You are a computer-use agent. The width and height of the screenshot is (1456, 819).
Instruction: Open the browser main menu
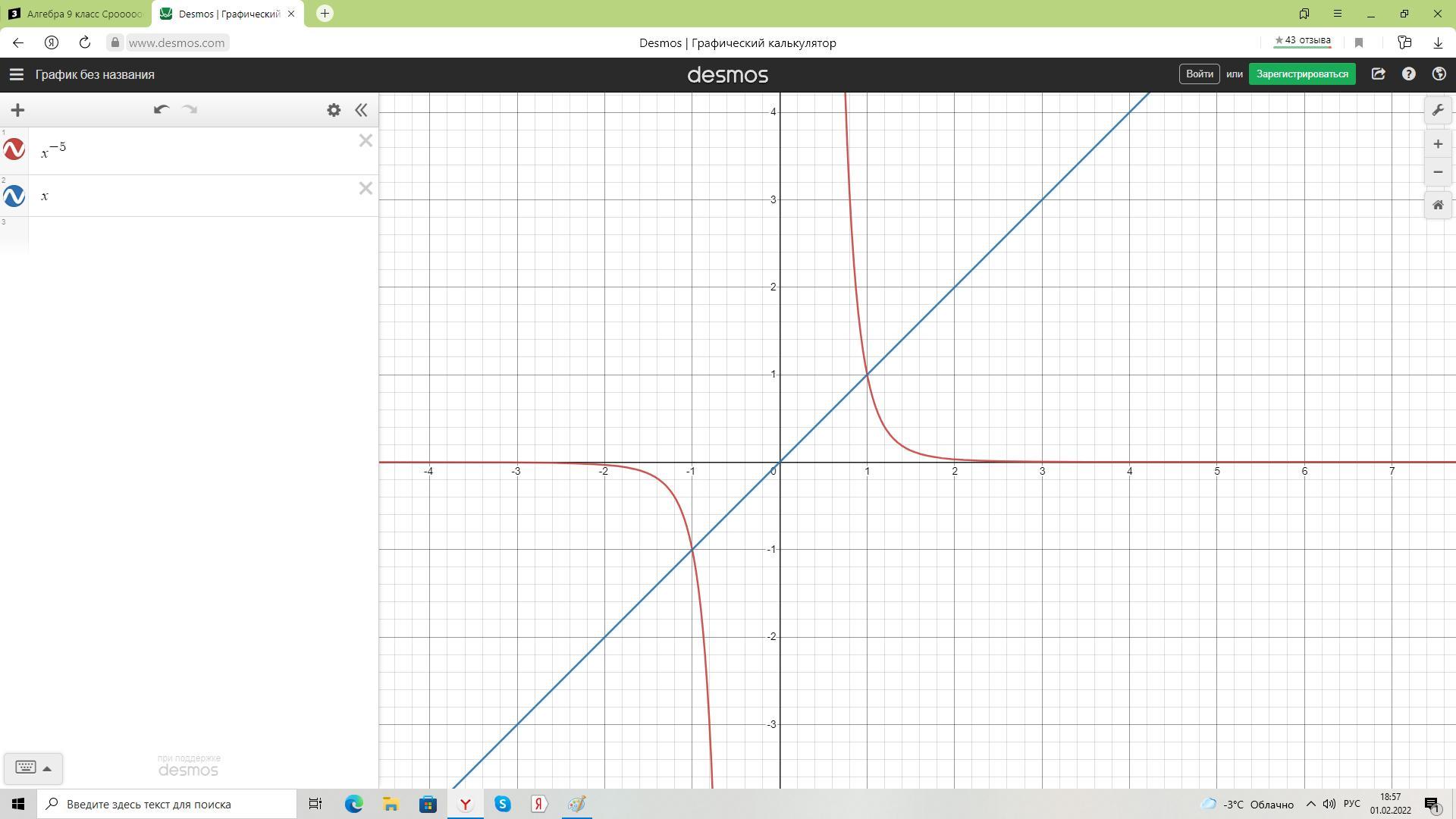point(1338,14)
